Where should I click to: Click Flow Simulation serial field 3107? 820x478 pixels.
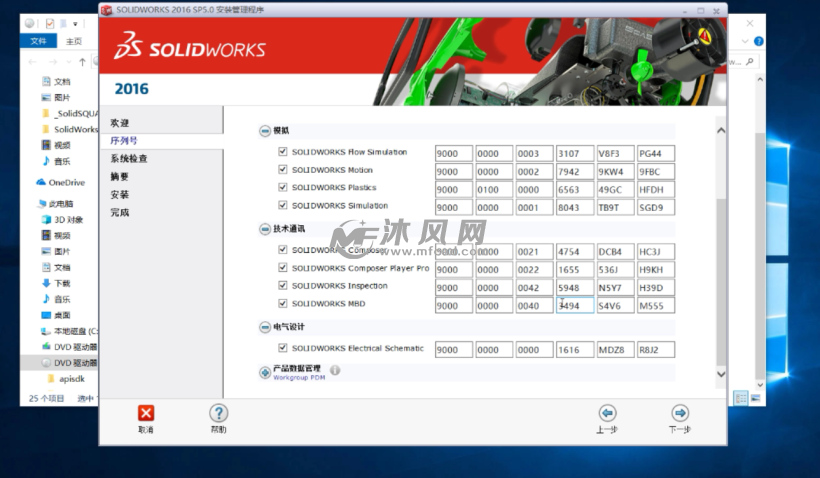(x=575, y=153)
